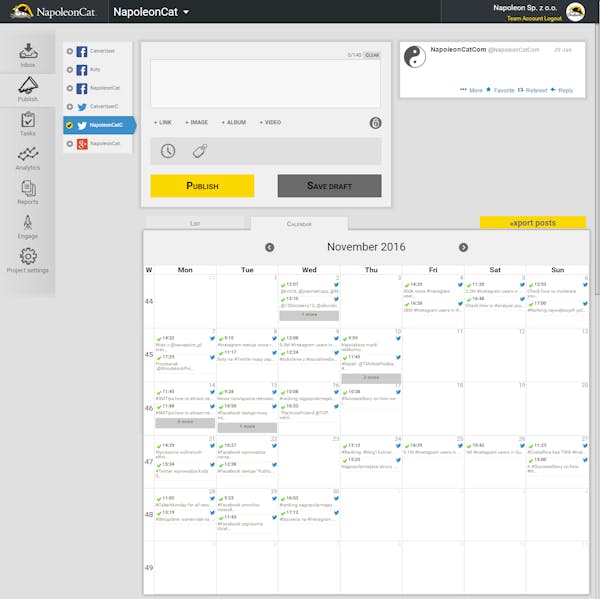The width and height of the screenshot is (600, 599).
Task: Click the user avatar in top-right header
Action: [x=575, y=12]
